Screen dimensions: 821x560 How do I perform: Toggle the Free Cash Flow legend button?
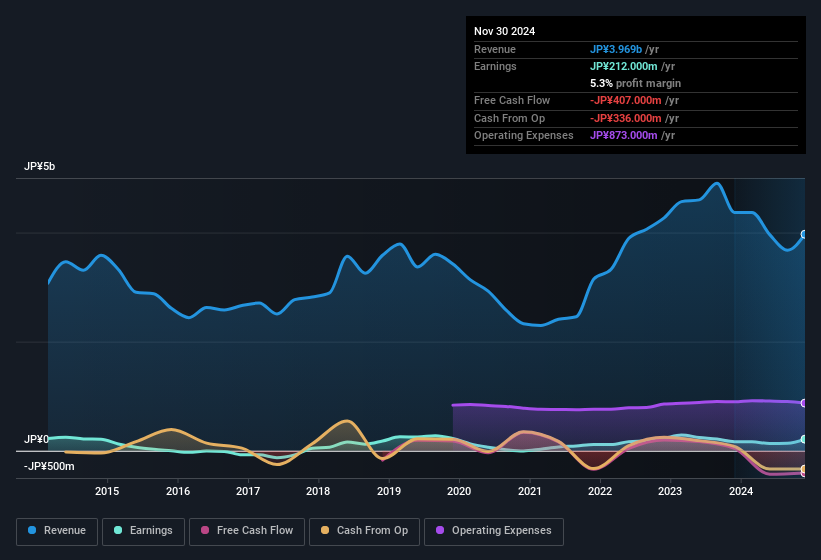[x=247, y=531]
